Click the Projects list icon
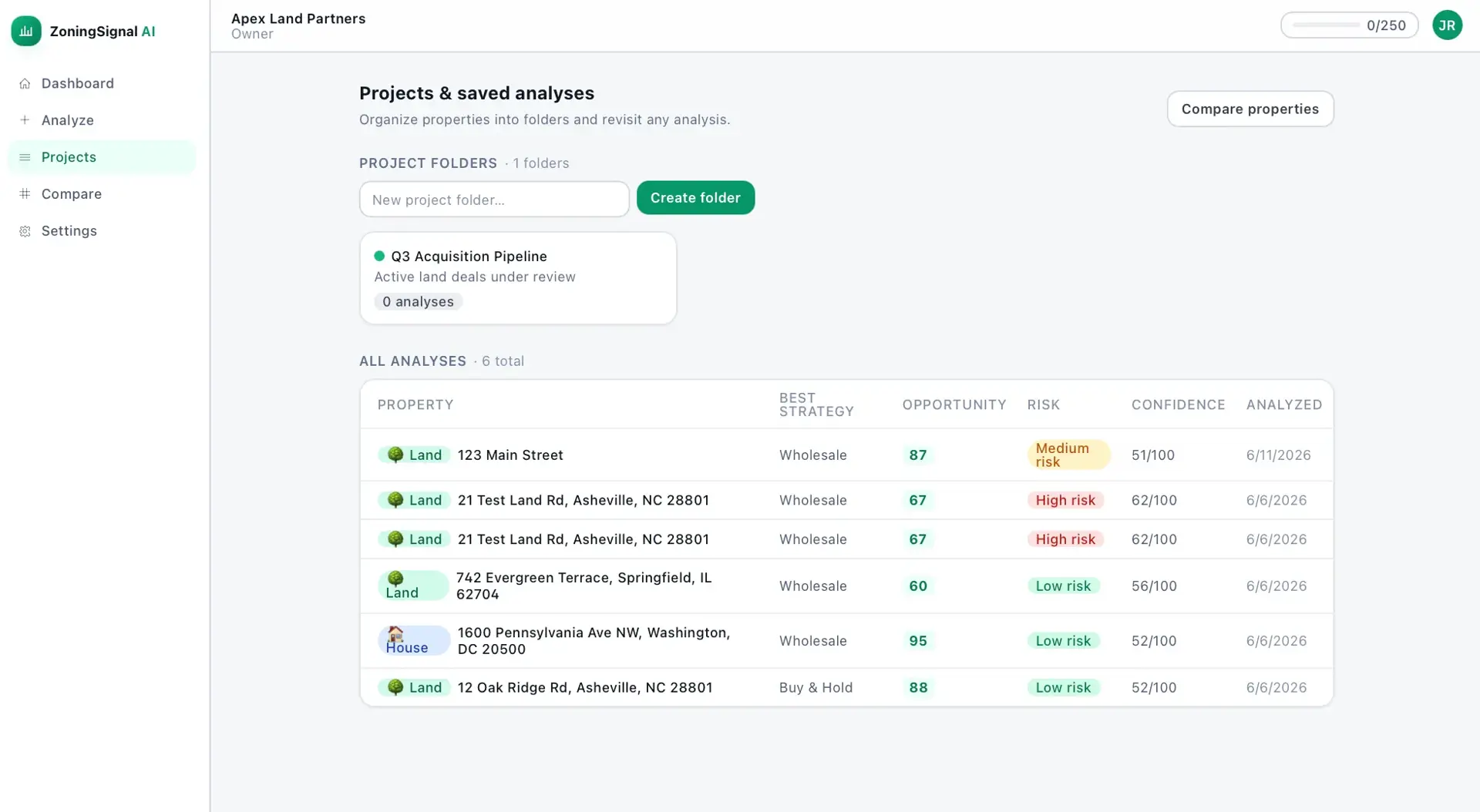 click(25, 157)
